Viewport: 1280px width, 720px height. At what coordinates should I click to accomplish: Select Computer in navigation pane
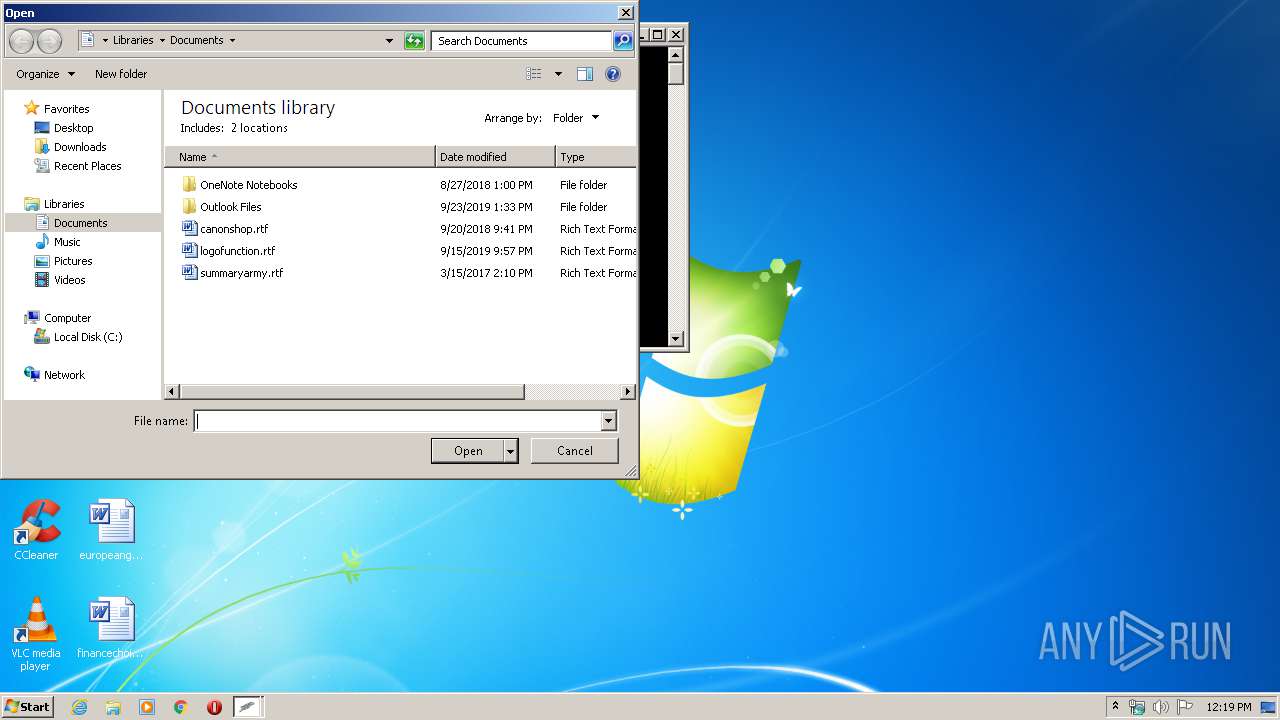pos(67,318)
